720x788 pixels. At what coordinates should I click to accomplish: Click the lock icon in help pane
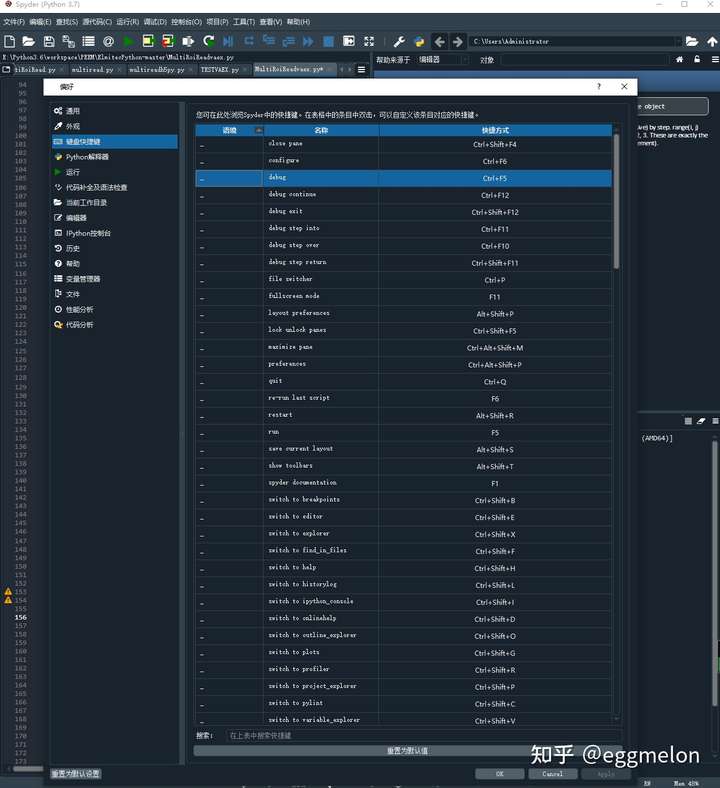697,59
